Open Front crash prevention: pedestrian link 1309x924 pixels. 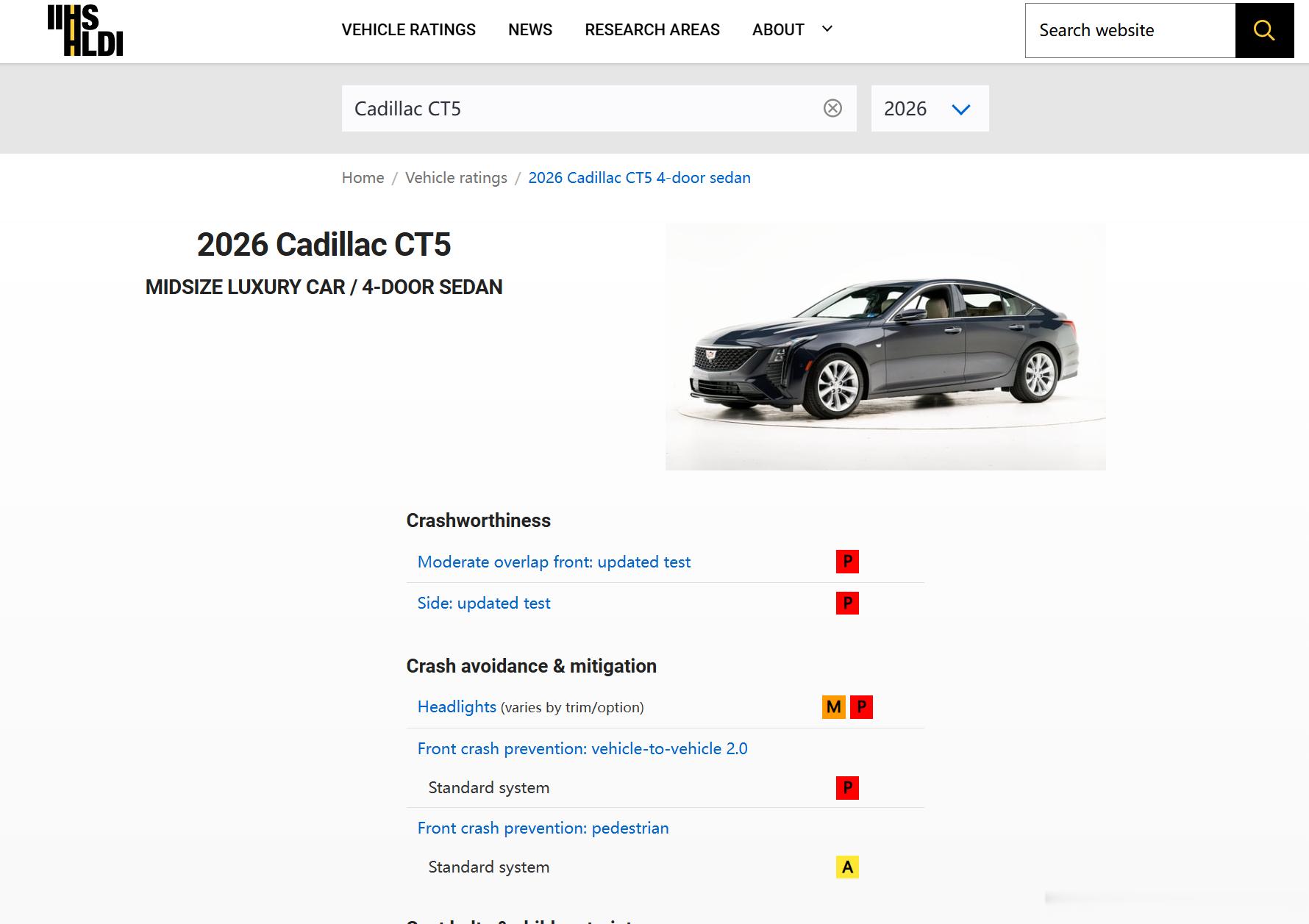(543, 828)
